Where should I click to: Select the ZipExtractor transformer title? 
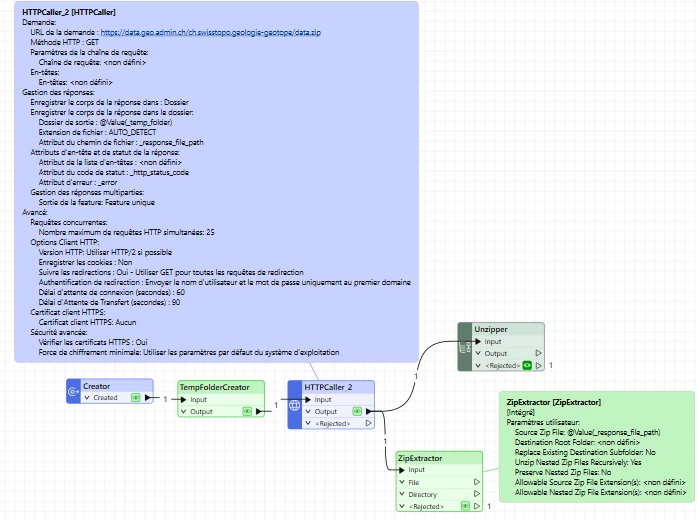(420, 458)
